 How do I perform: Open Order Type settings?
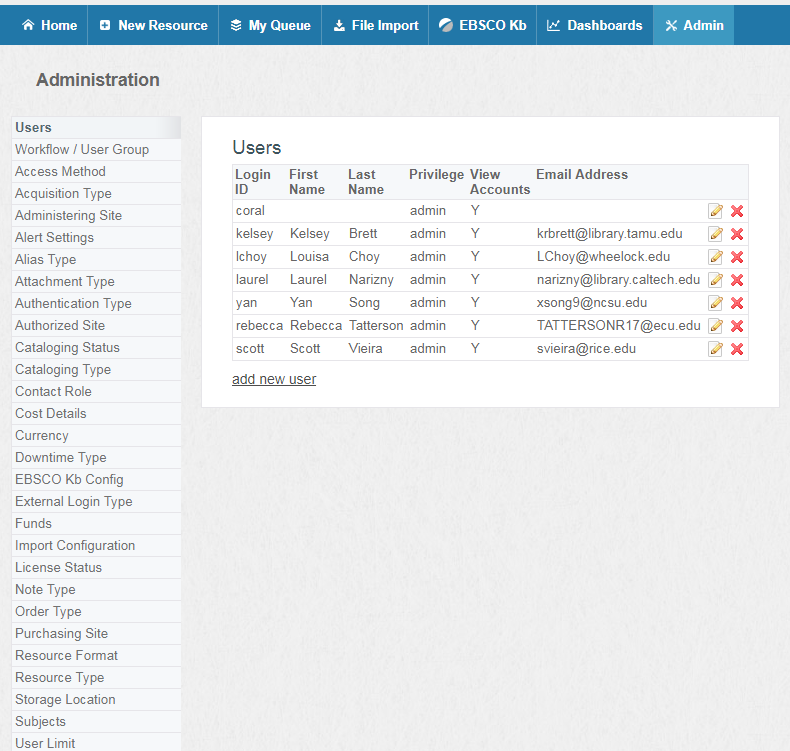[96, 611]
